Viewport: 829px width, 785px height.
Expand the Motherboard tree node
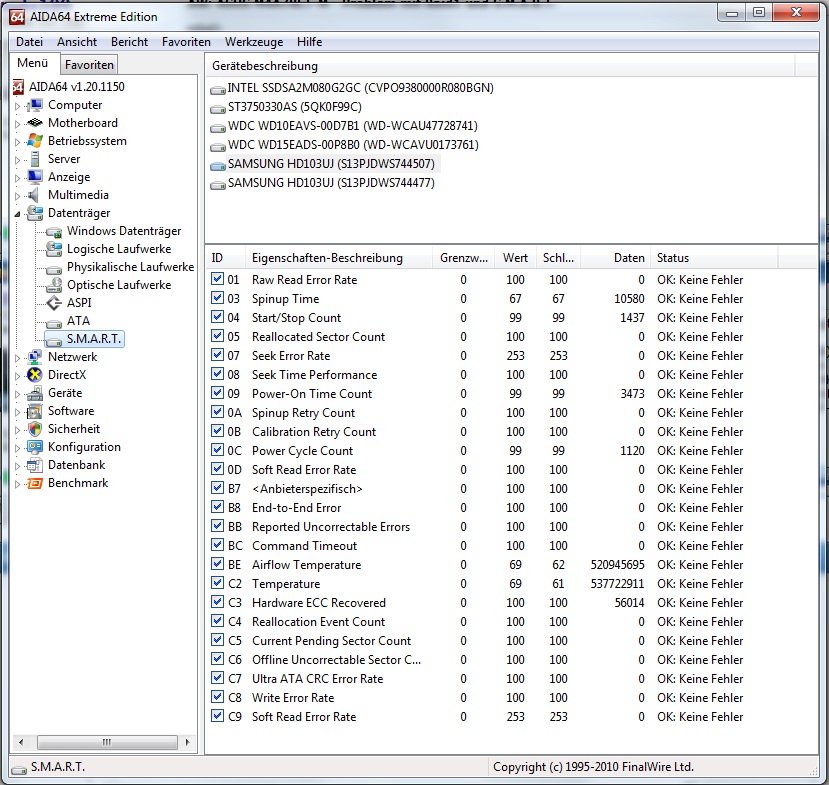pyautogui.click(x=17, y=124)
